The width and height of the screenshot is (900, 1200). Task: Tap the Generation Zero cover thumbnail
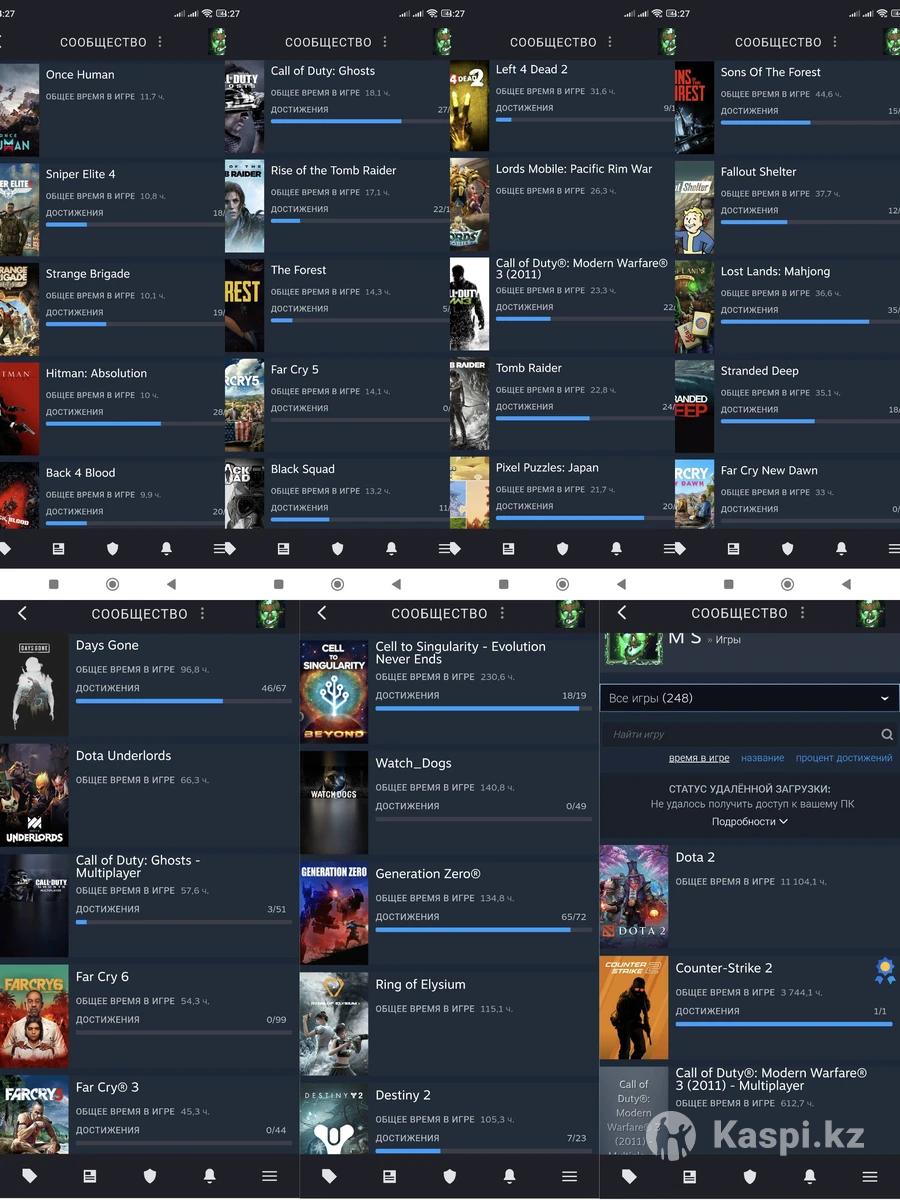pos(334,913)
